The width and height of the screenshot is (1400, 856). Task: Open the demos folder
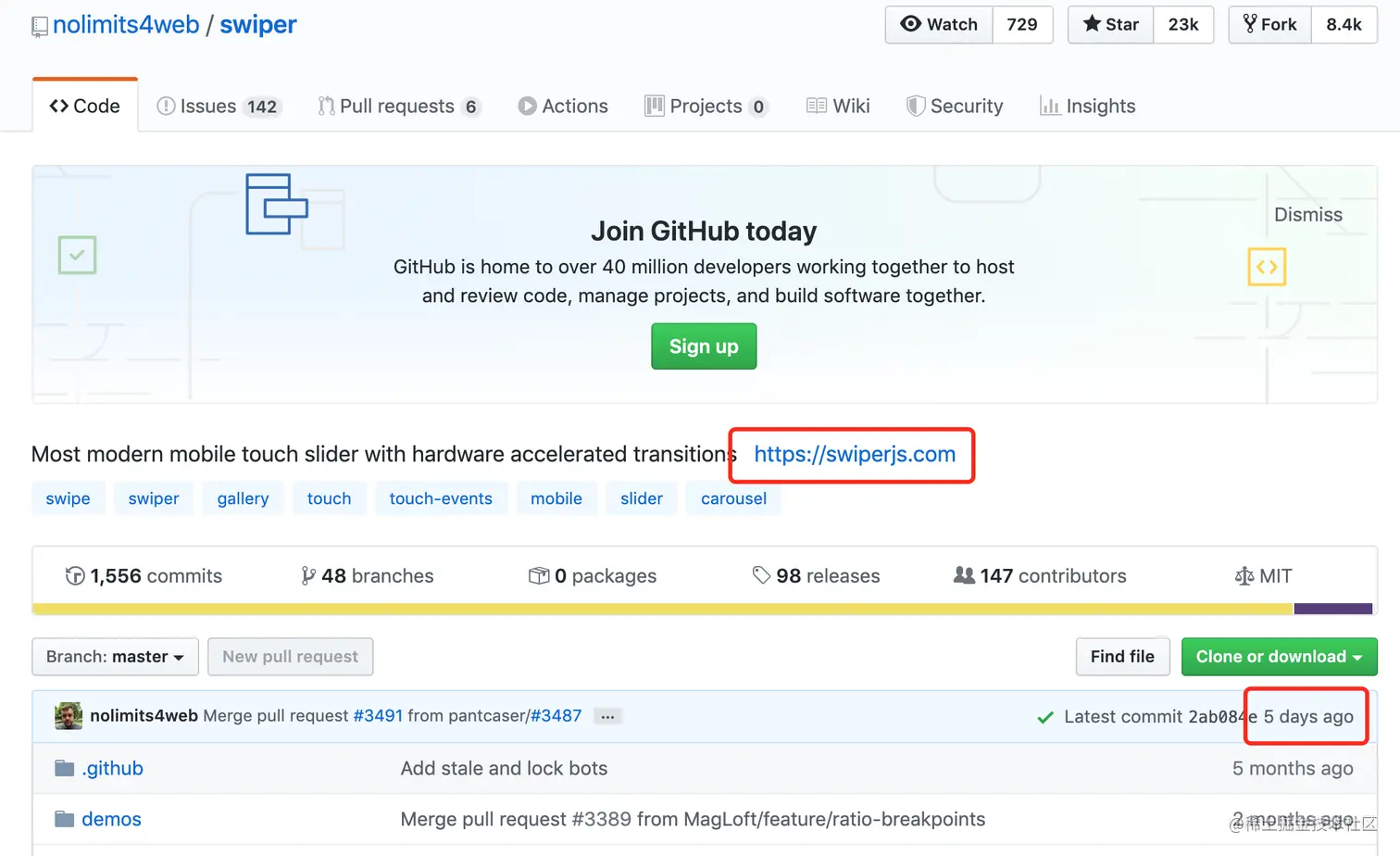pyautogui.click(x=111, y=820)
